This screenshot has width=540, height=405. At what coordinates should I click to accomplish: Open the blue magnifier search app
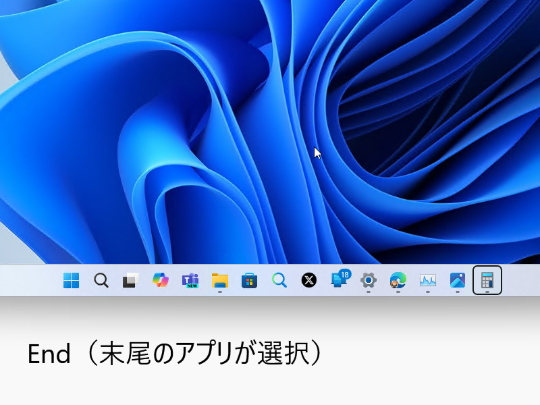pyautogui.click(x=279, y=280)
